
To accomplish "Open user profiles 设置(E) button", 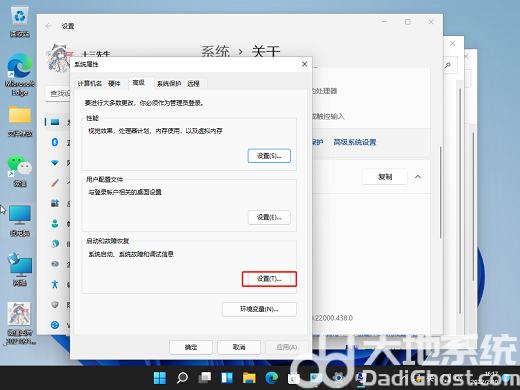I will click(x=269, y=217).
